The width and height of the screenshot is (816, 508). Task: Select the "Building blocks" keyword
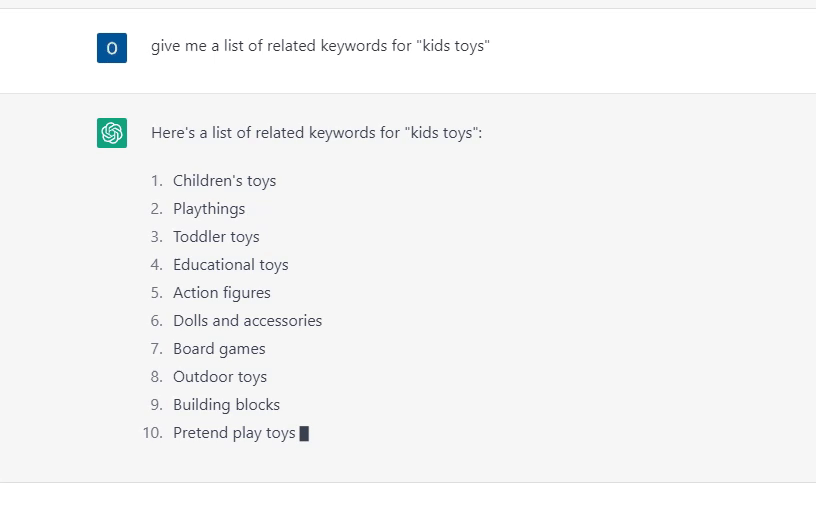pos(226,405)
